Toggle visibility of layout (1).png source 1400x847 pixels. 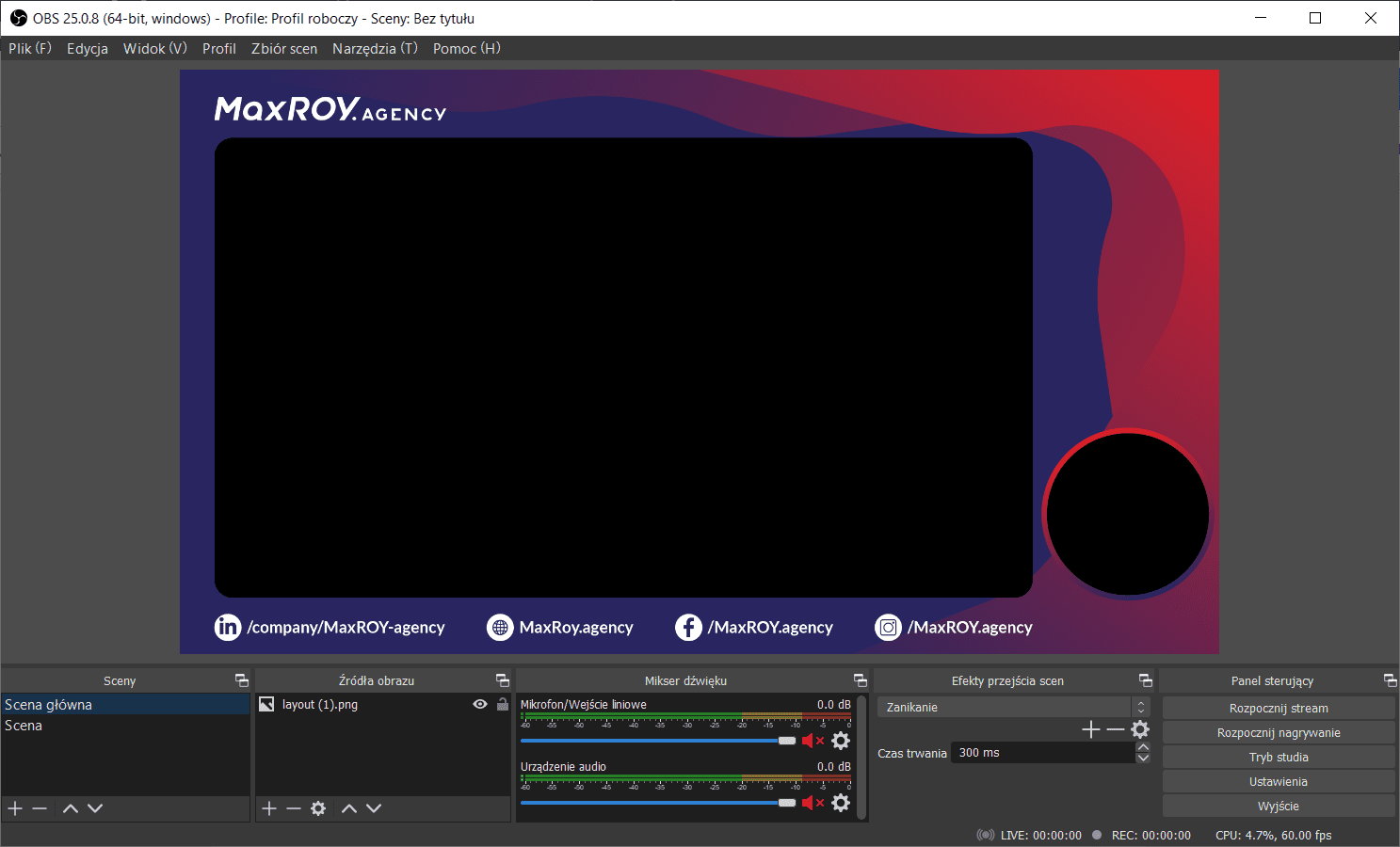click(480, 704)
